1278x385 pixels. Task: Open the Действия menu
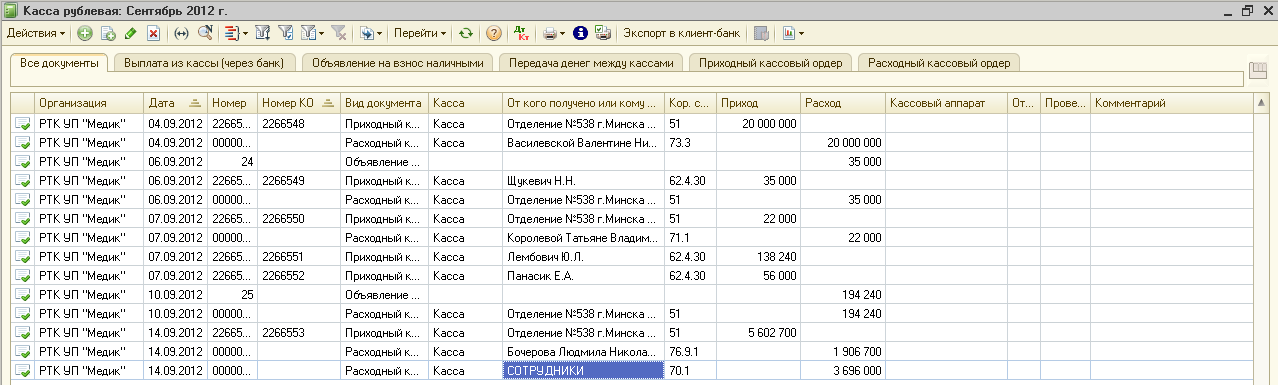(x=36, y=33)
